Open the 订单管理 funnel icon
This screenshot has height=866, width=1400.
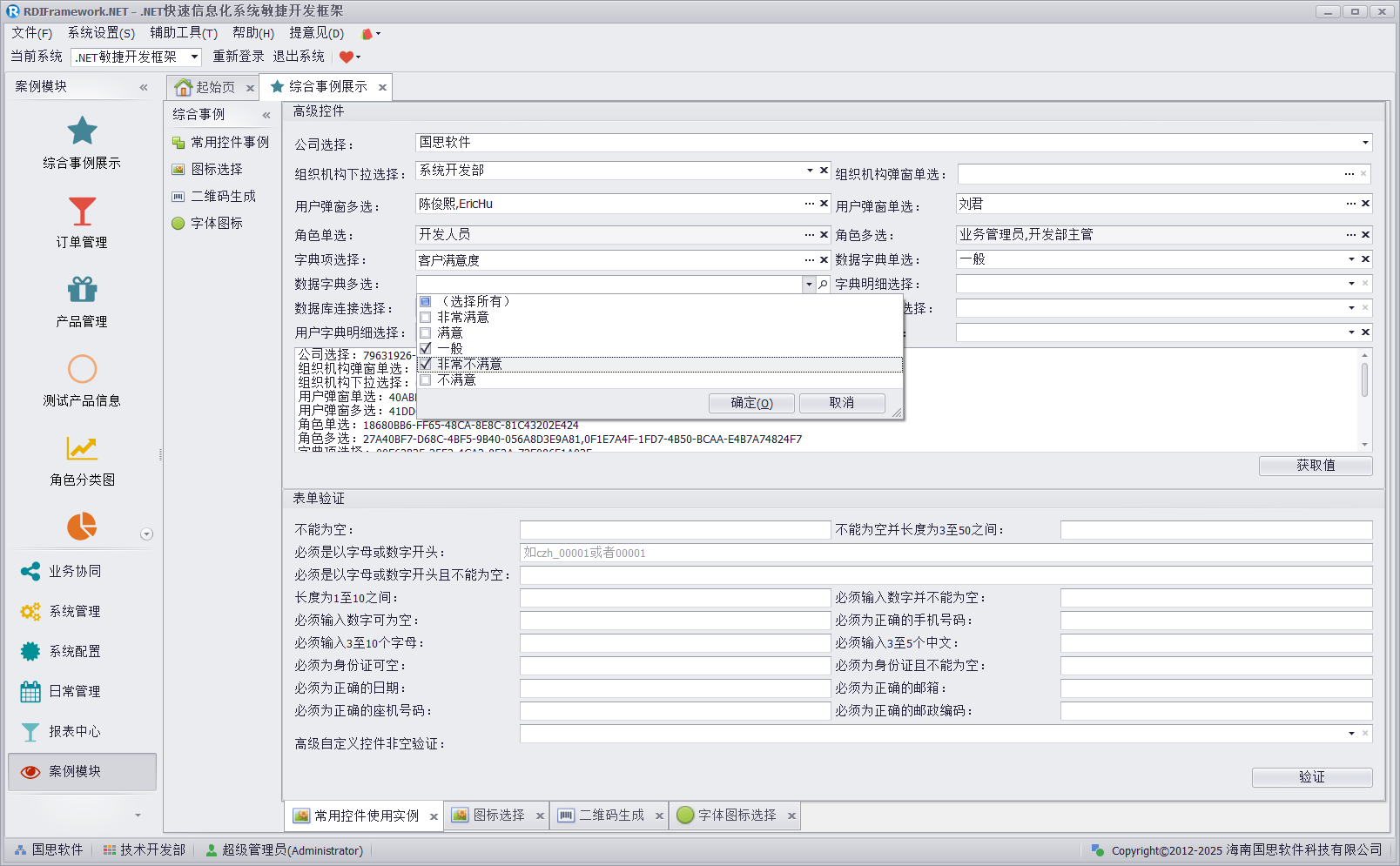[82, 211]
